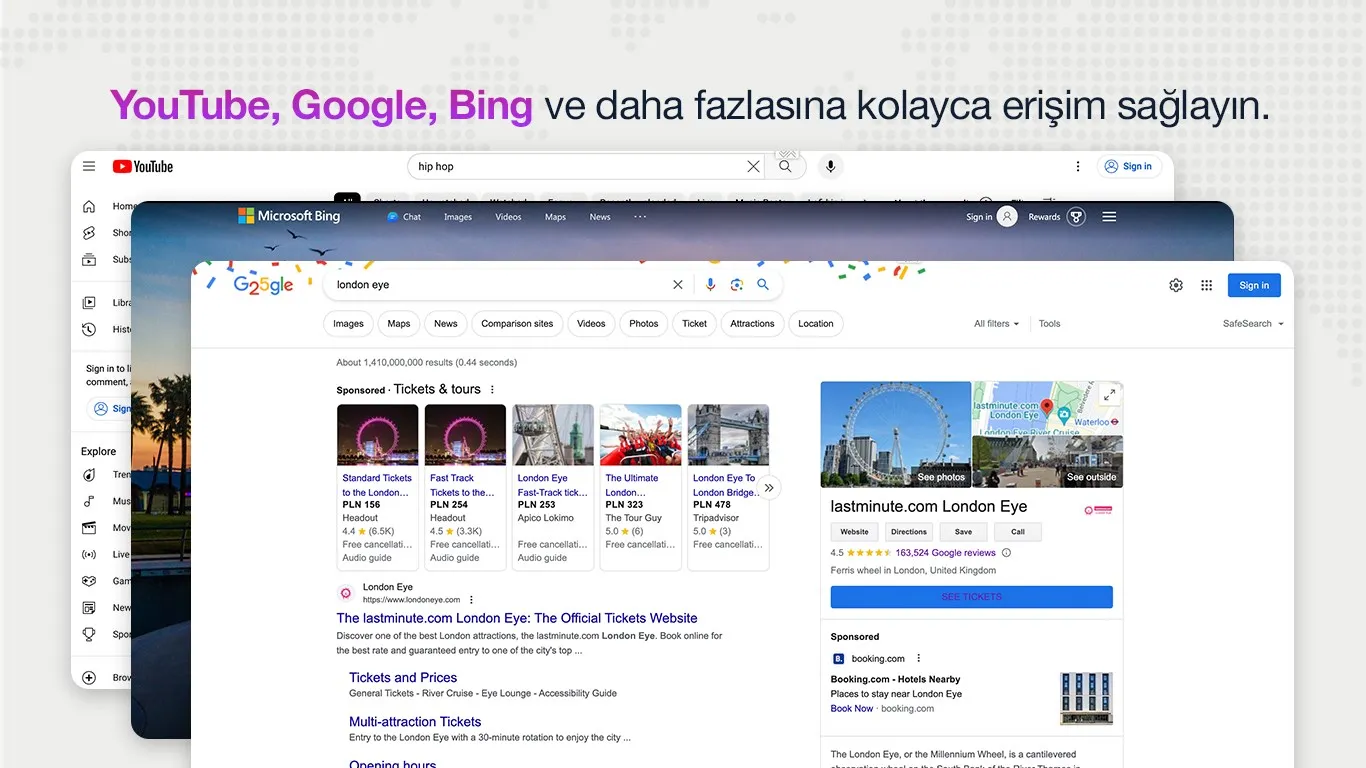Open Google apps grid

coord(1207,285)
